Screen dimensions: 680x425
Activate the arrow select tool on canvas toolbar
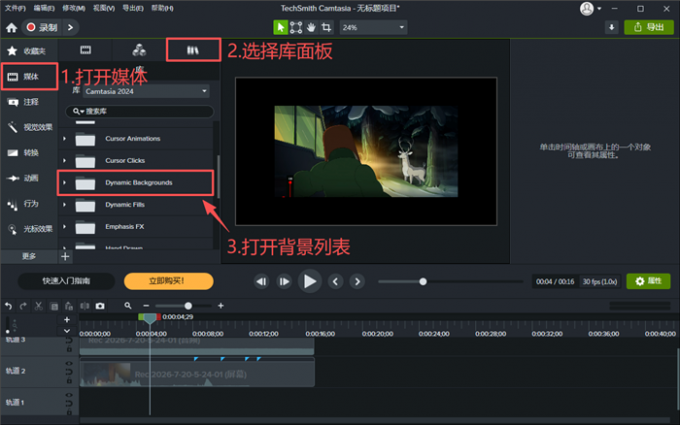point(281,27)
